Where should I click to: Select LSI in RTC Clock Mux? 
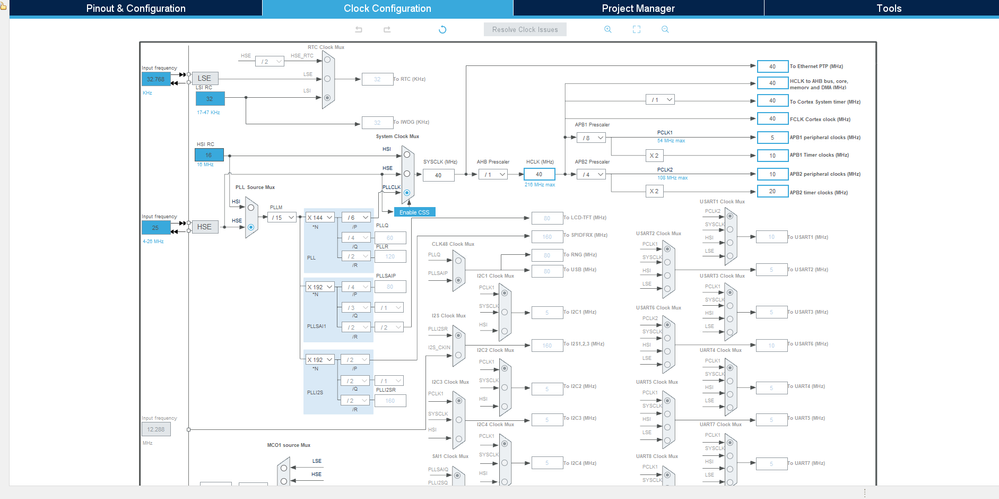[327, 97]
